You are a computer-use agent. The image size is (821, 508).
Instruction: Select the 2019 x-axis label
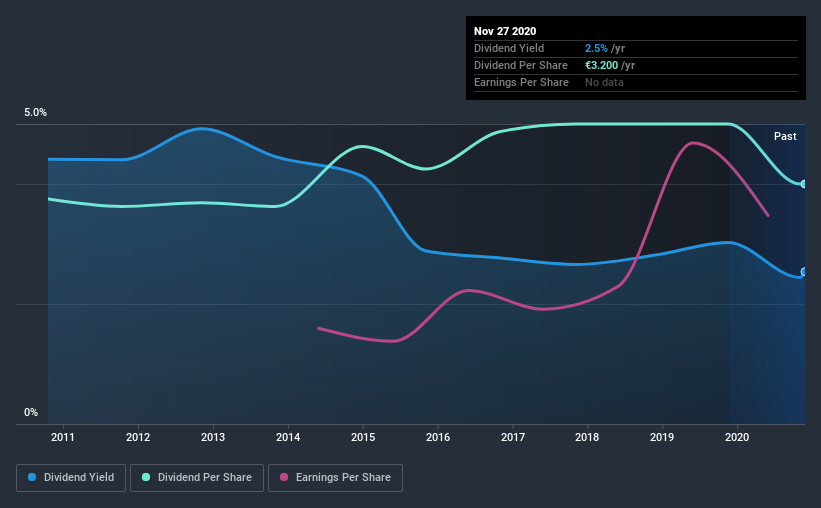coord(662,437)
